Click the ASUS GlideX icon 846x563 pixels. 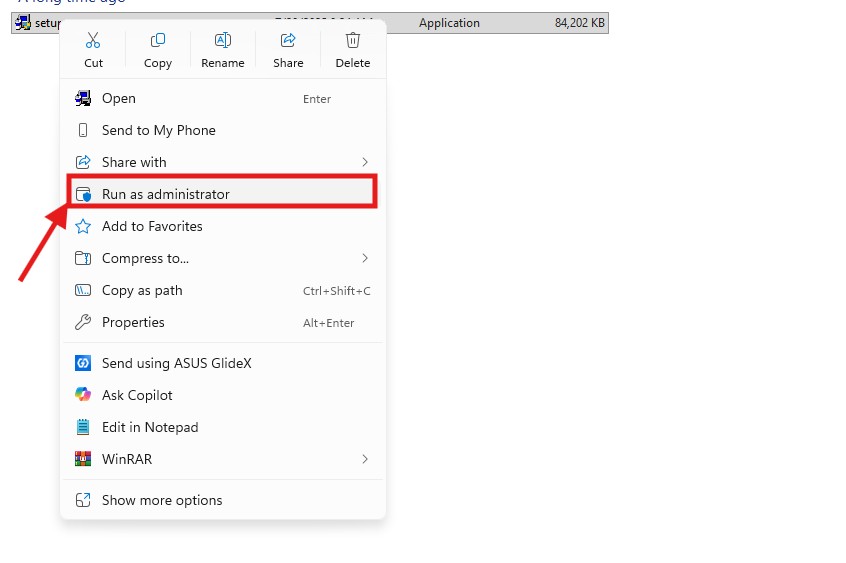[x=83, y=363]
